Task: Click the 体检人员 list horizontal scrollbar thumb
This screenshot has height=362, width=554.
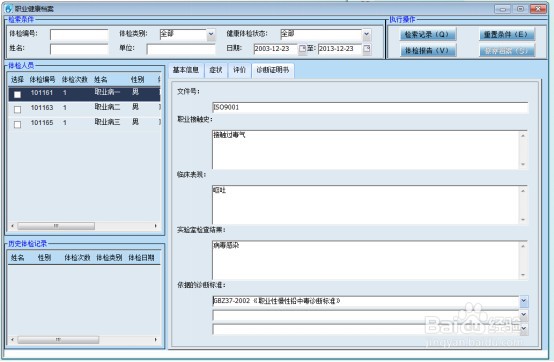Action: click(x=56, y=226)
